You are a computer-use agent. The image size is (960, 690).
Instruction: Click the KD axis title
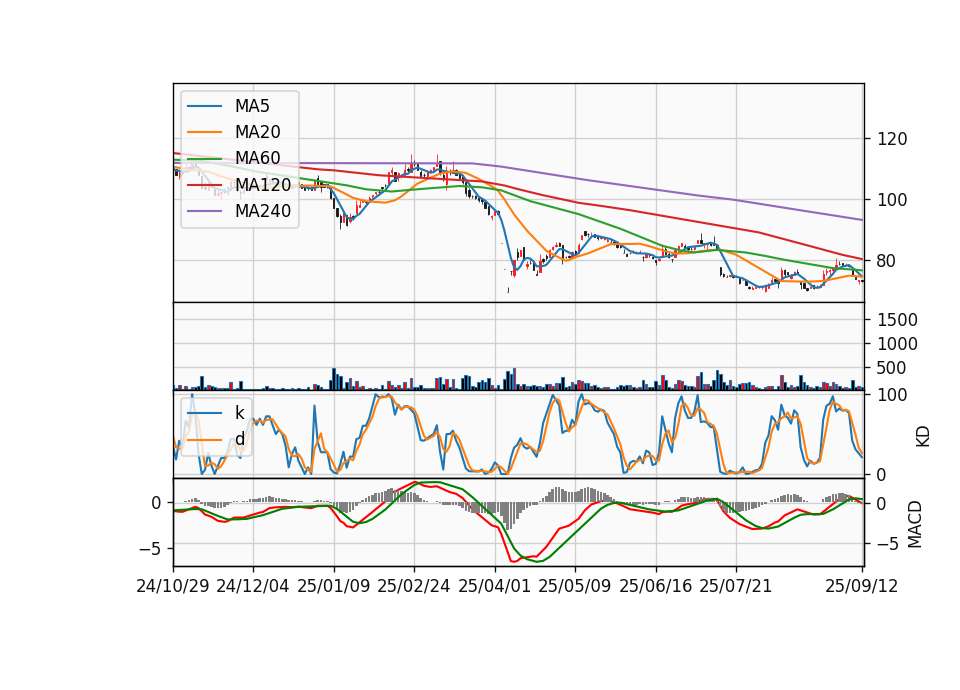(923, 436)
